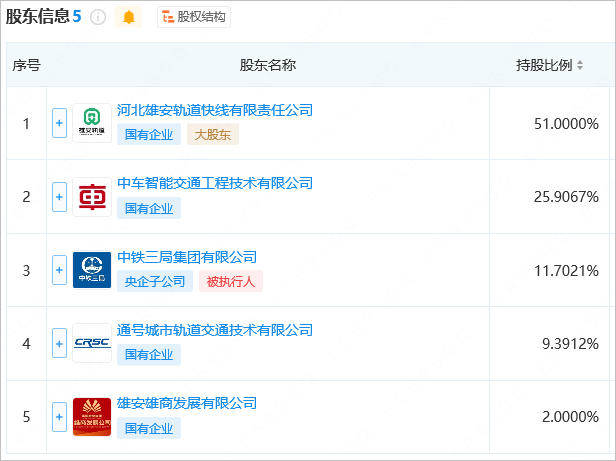Select the 25.9067% shareholding value
The width and height of the screenshot is (616, 461).
point(566,197)
